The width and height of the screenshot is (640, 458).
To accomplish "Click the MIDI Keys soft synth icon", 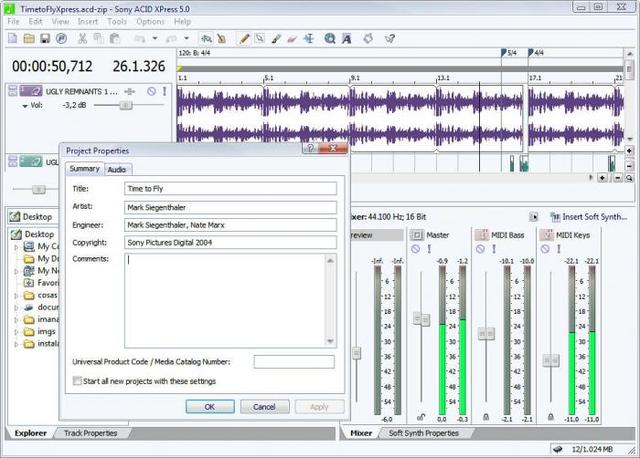I will (546, 235).
